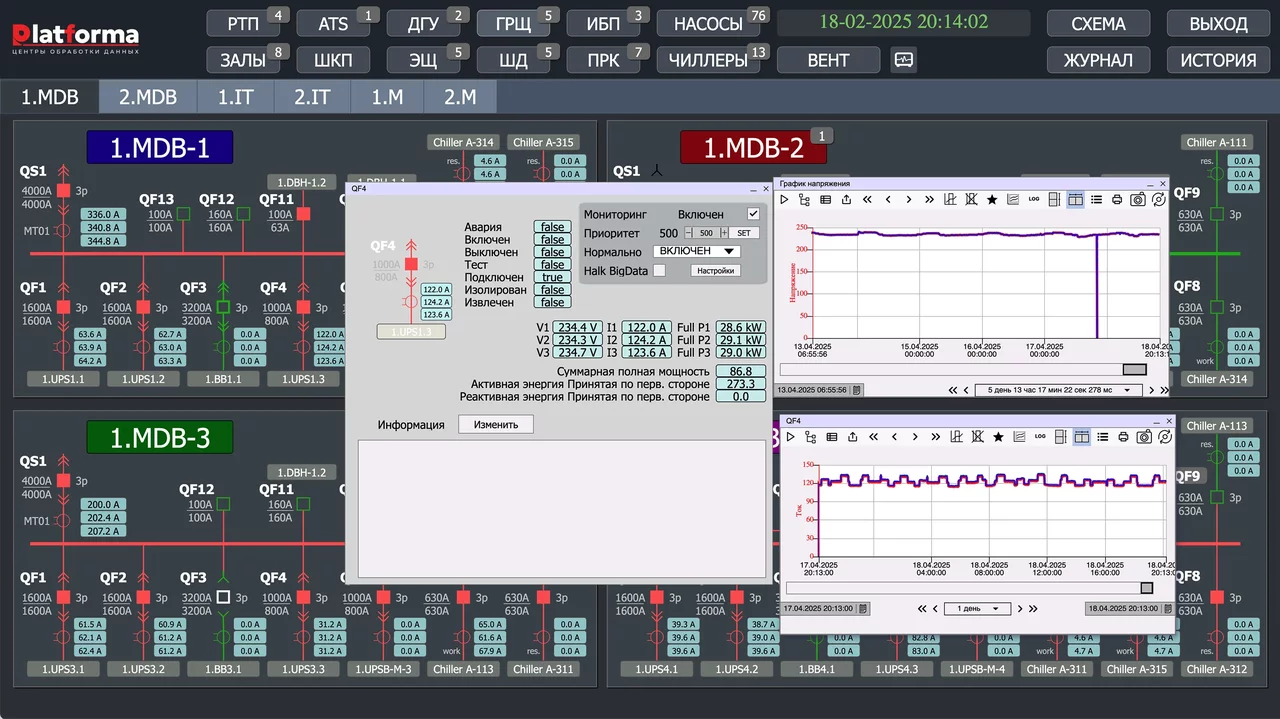This screenshot has height=719, width=1280.
Task: Toggle the QF13 breaker square in 1.MDB-1
Action: [x=184, y=214]
